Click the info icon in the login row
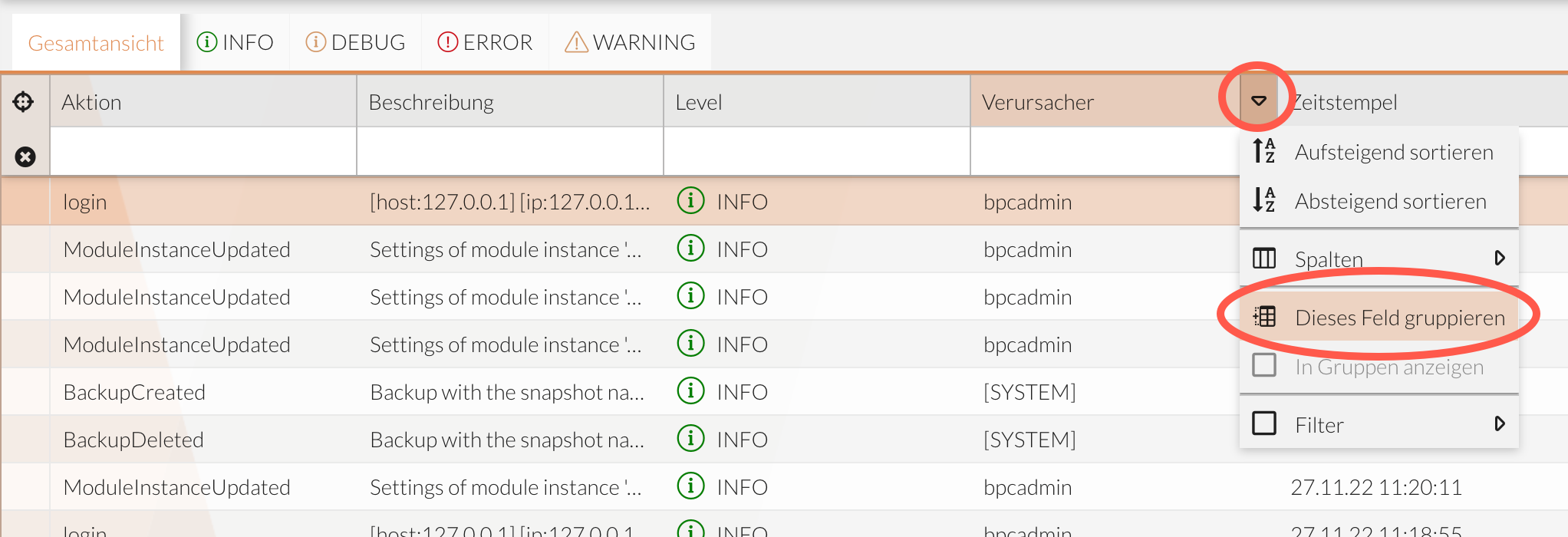Viewport: 1568px width, 537px height. [690, 201]
